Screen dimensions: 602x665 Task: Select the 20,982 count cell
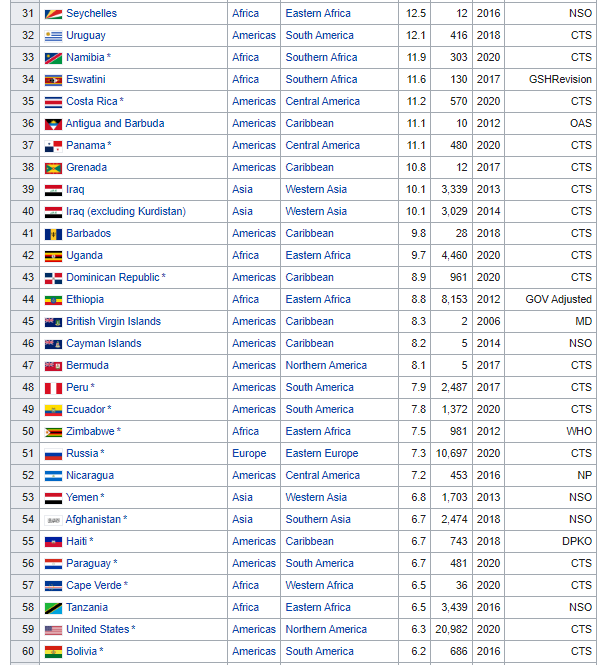tap(451, 629)
